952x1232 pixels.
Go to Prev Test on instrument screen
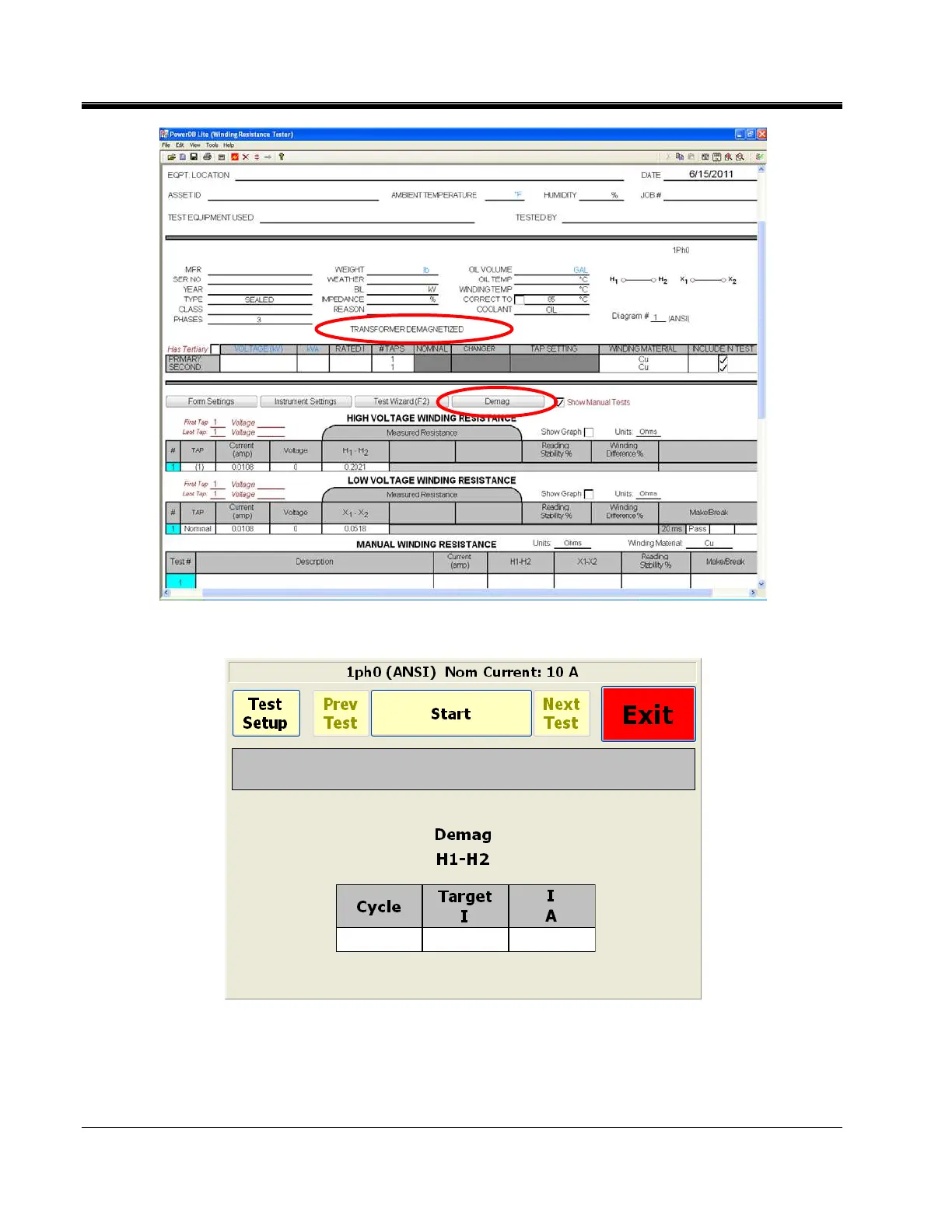point(341,713)
